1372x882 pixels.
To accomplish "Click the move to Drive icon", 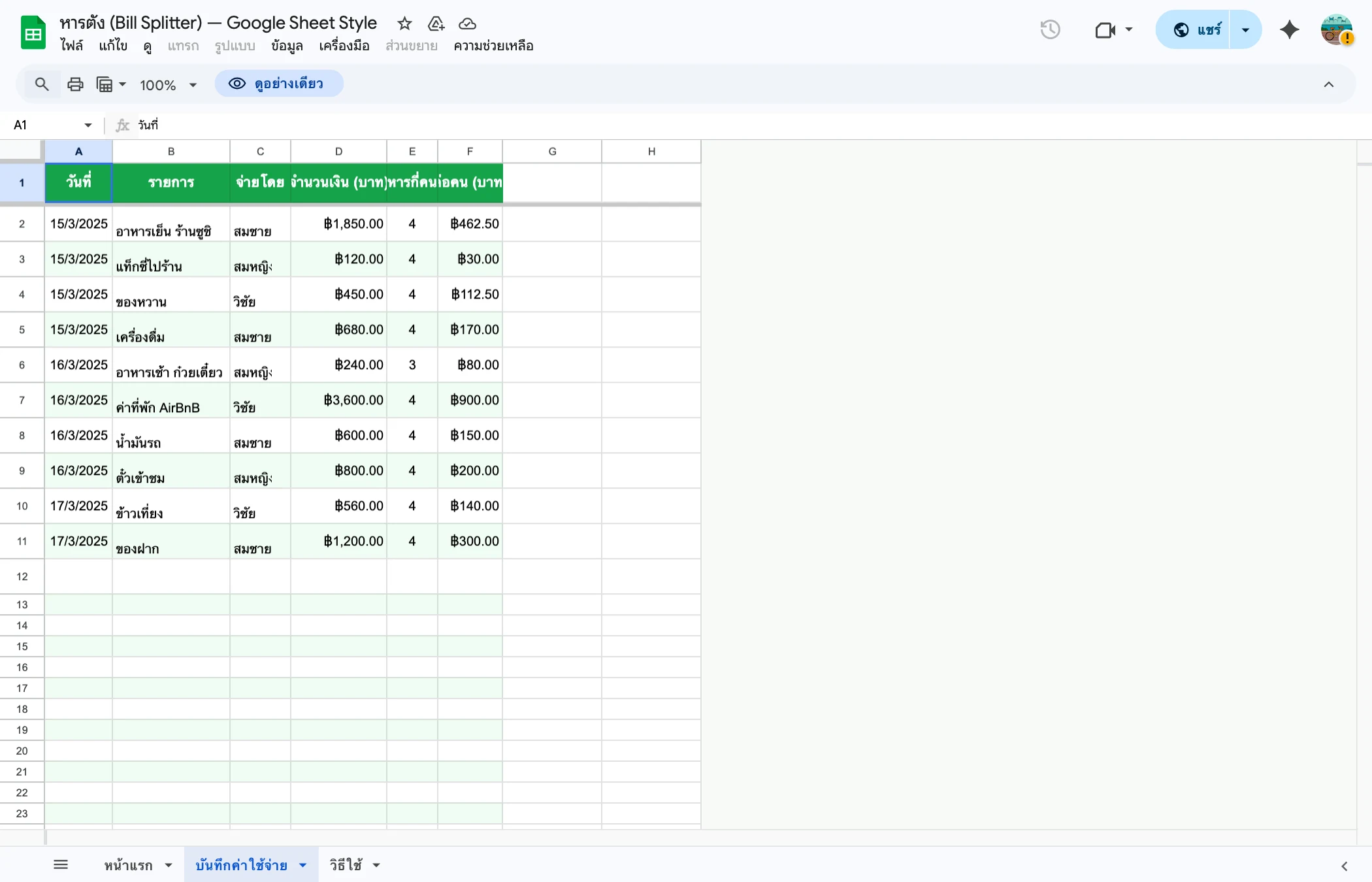I will point(436,24).
